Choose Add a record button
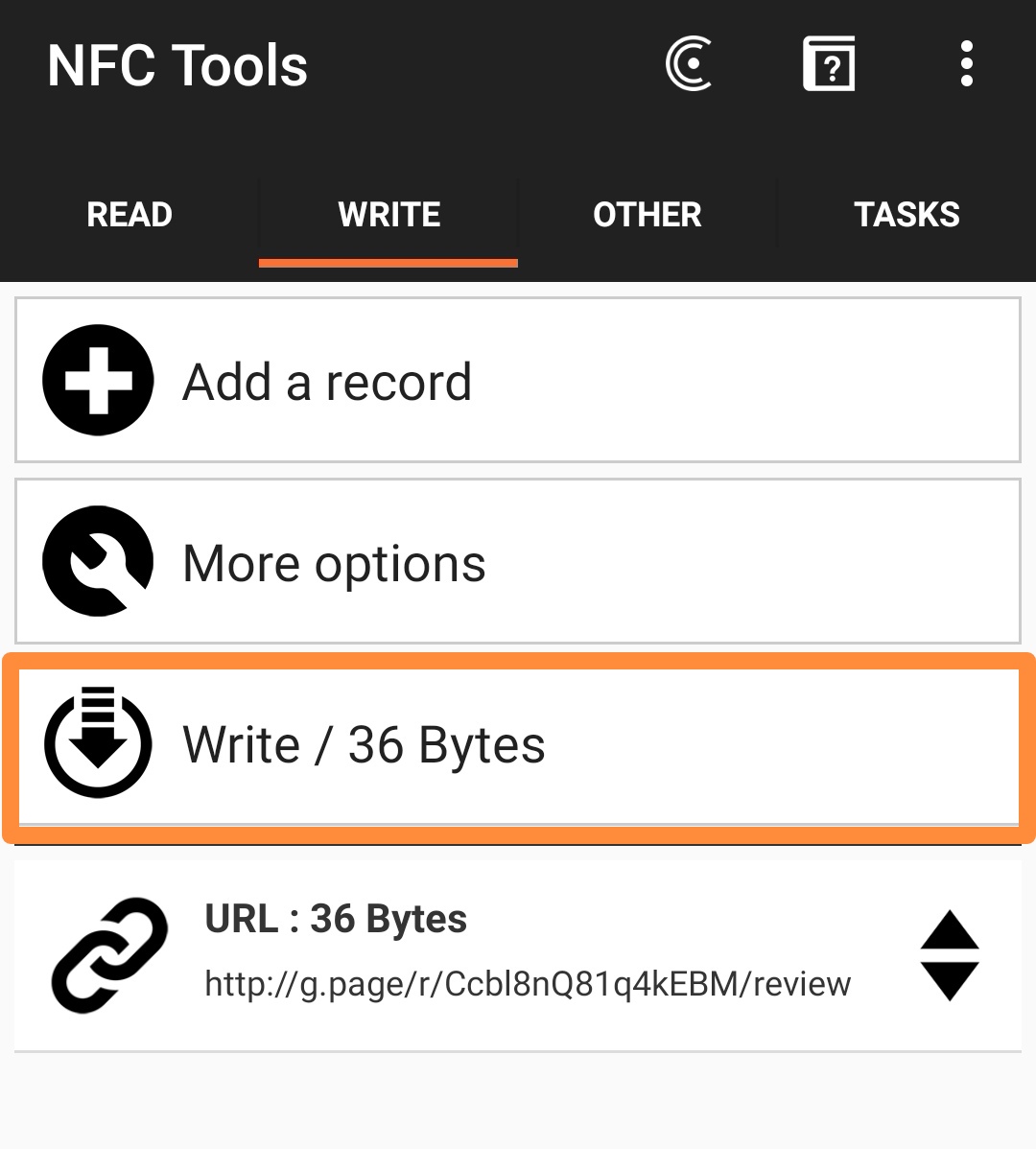Viewport: 1036px width, 1149px height. [518, 381]
